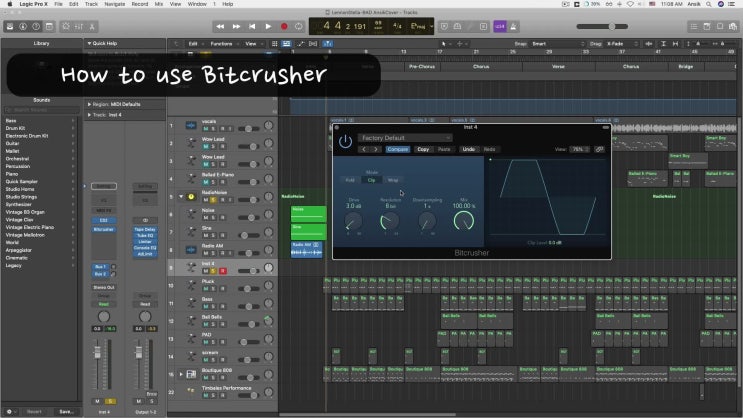The height and width of the screenshot is (418, 743).
Task: Open the tracks area Functions dropdown menu
Action: [223, 44]
